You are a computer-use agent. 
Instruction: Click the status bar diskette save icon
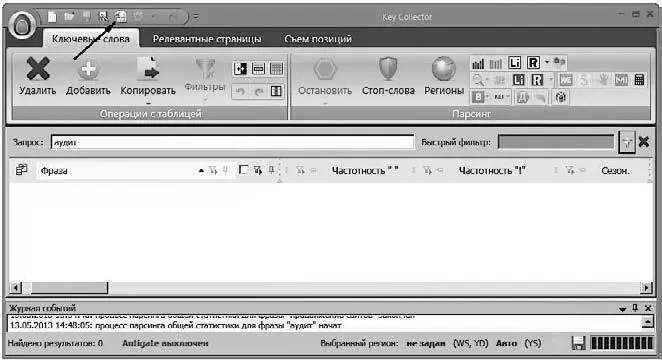[x=578, y=343]
